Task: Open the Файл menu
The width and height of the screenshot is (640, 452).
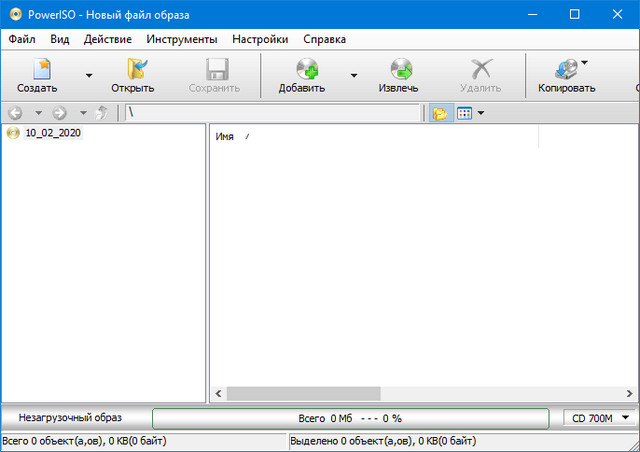Action: (22, 39)
